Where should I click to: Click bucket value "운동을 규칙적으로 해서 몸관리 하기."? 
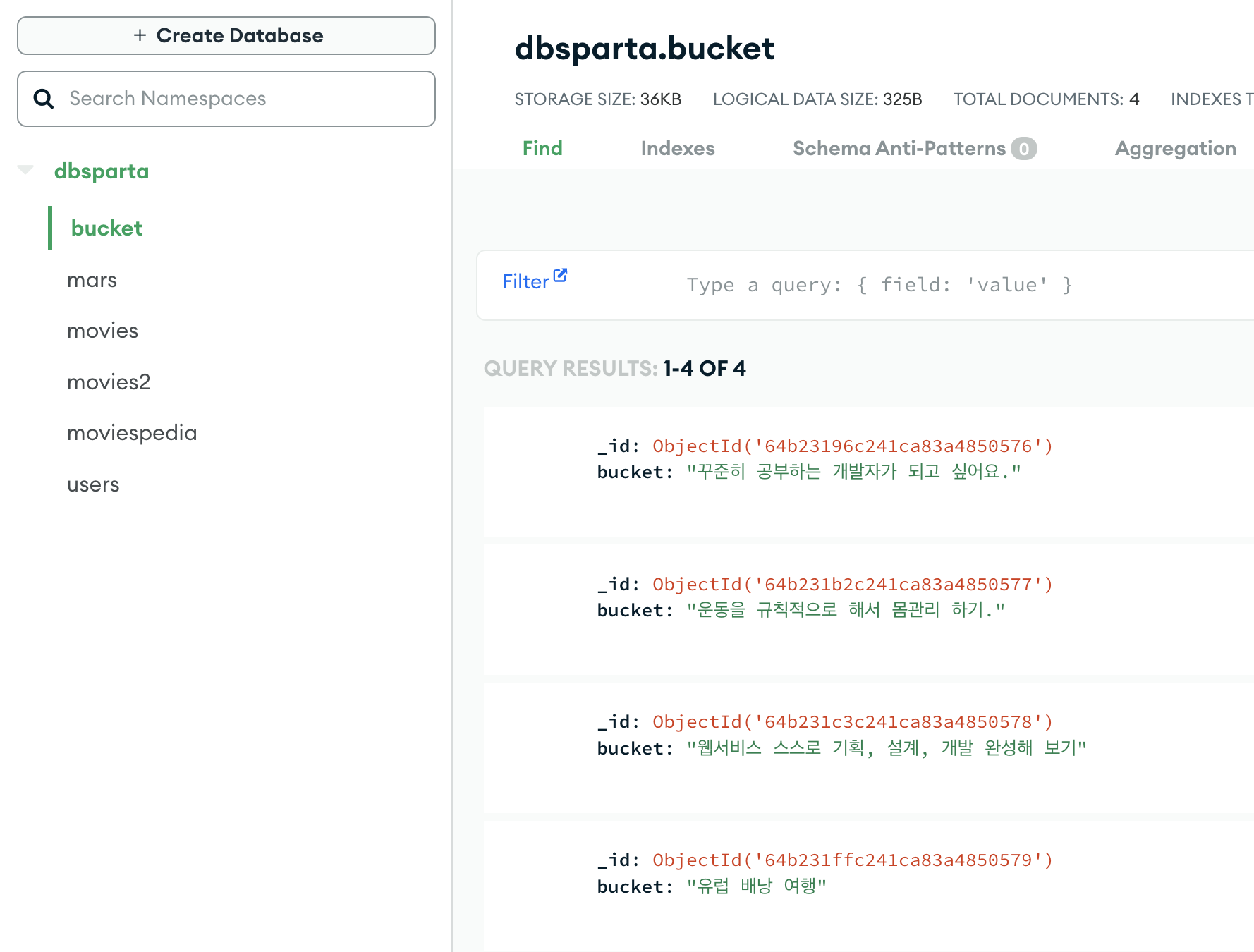coord(846,609)
